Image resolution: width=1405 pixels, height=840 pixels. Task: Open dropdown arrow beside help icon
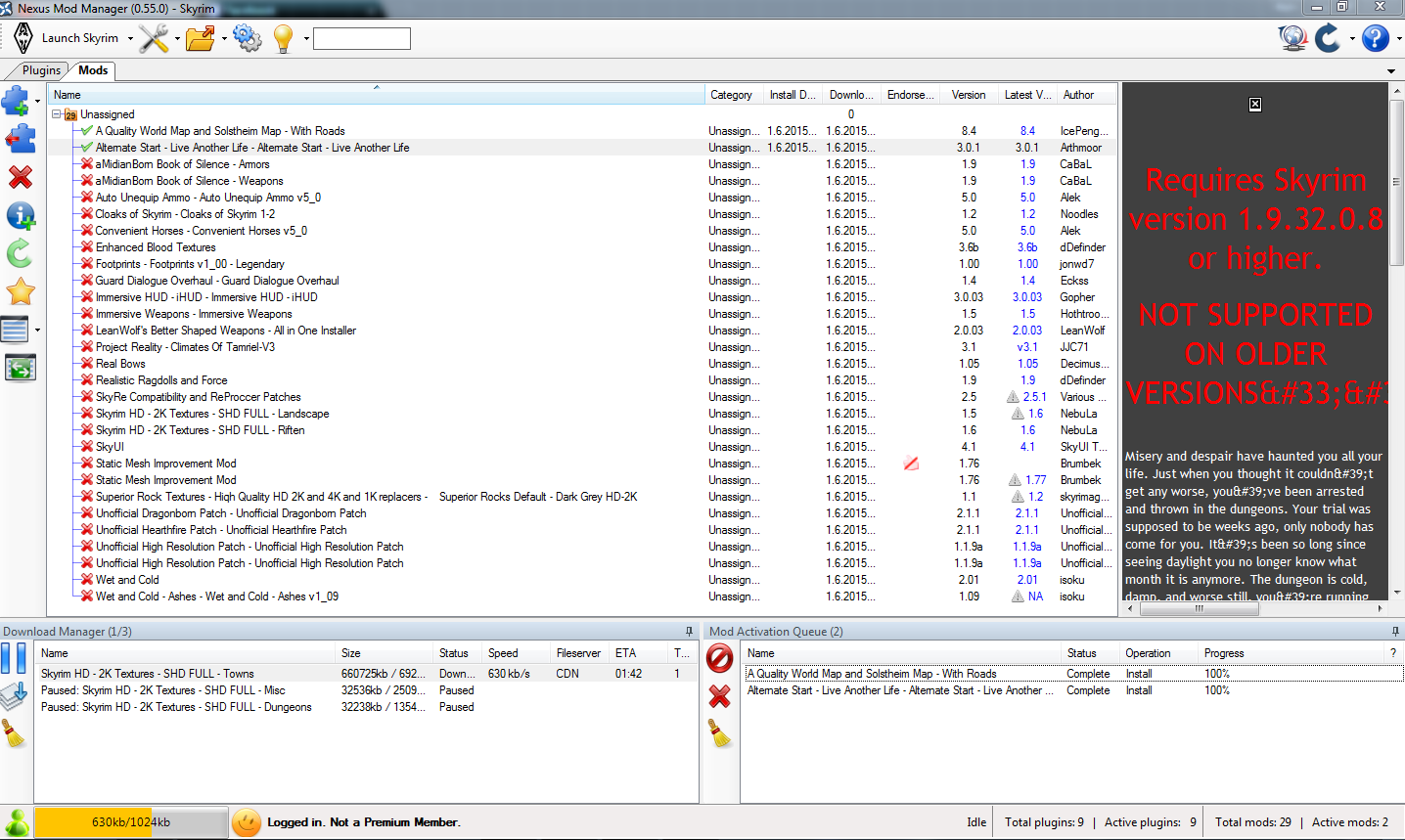(x=1399, y=39)
